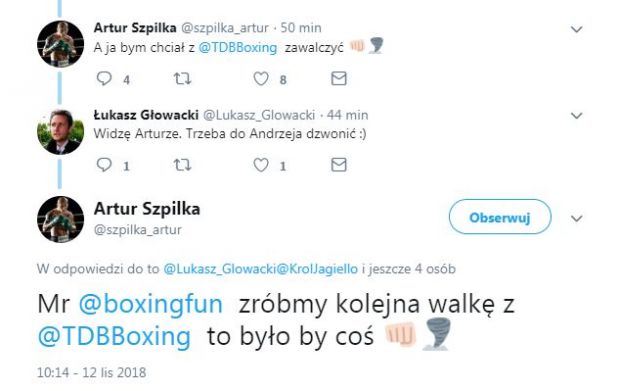Image resolution: width=620 pixels, height=391 pixels.
Task: Open the @boxingfun mention link
Action: [151, 304]
